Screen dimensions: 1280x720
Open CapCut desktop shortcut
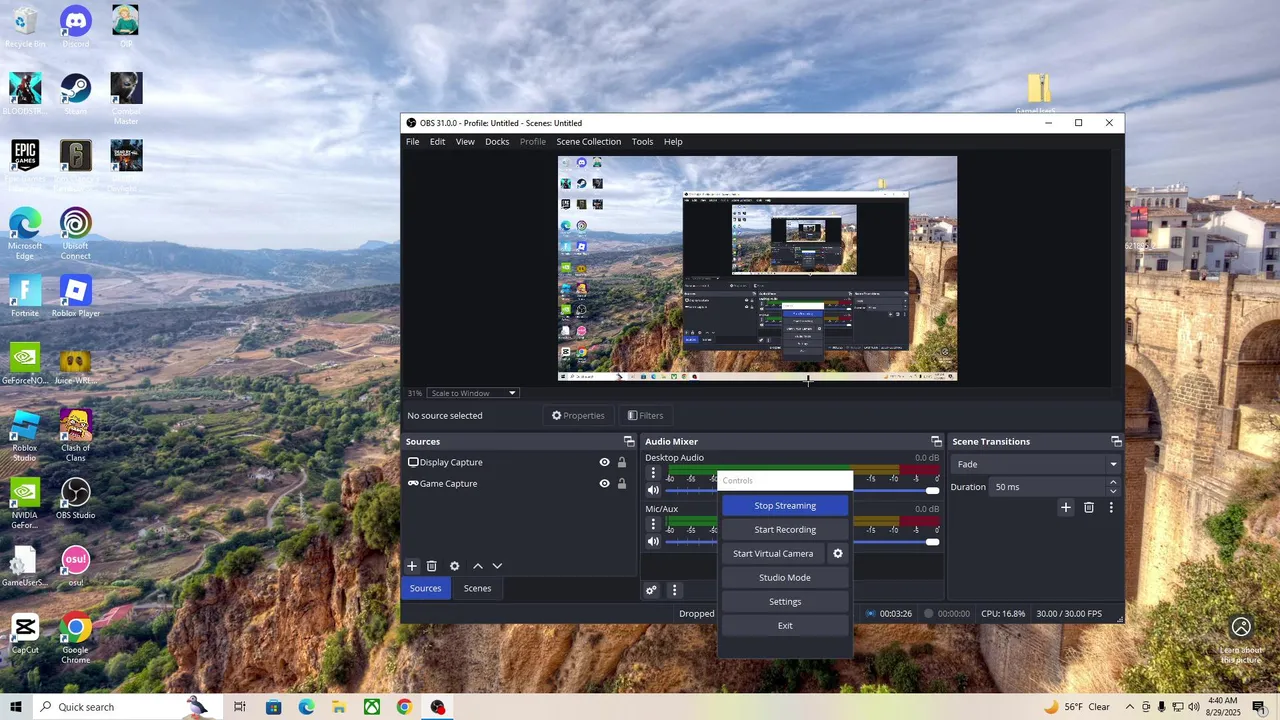tap(25, 634)
